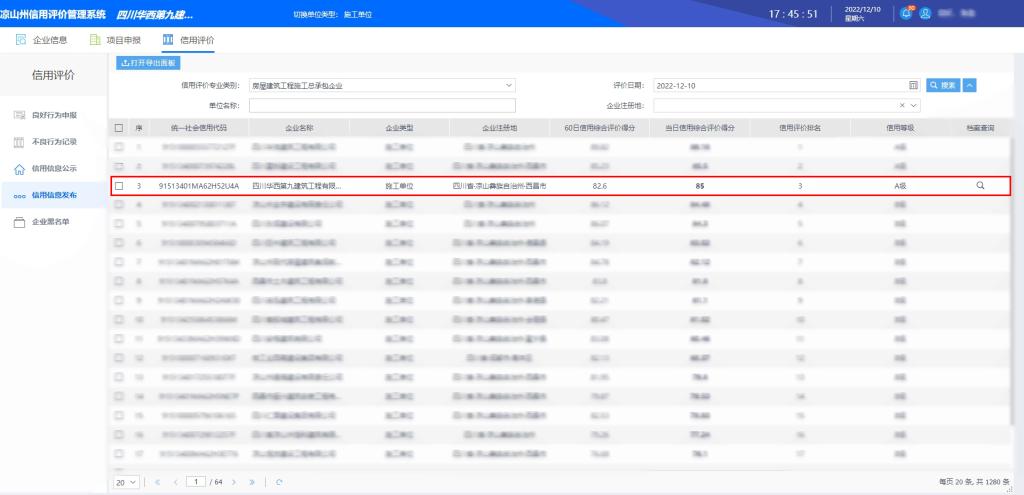The image size is (1024, 495).
Task: Click 打开导出面板 export button
Action: pyautogui.click(x=148, y=63)
